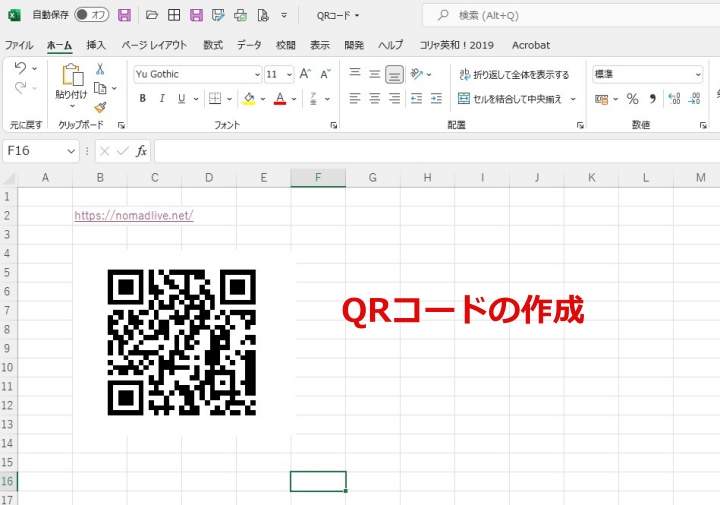This screenshot has width=720, height=505.
Task: Click the Name Box showing F16
Action: coord(40,151)
